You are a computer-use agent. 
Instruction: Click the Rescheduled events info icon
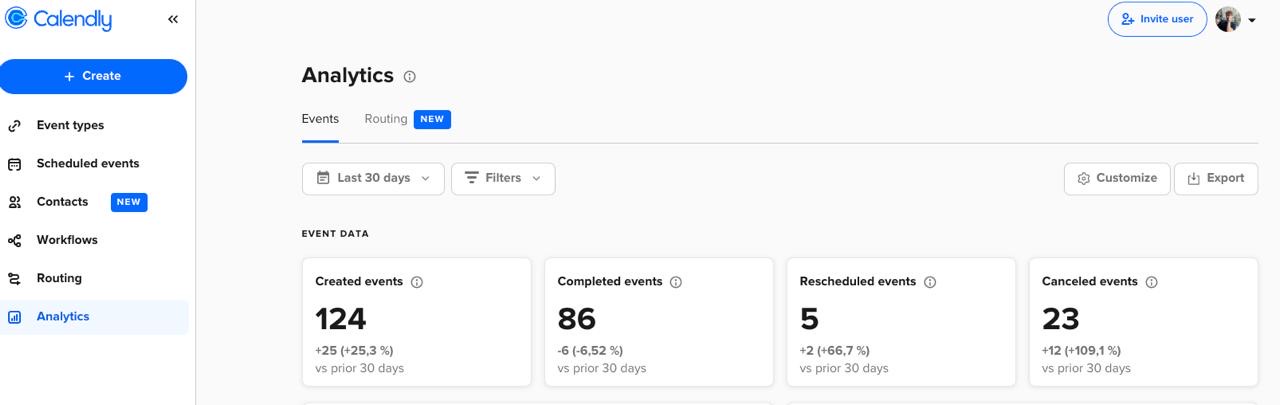click(x=930, y=282)
